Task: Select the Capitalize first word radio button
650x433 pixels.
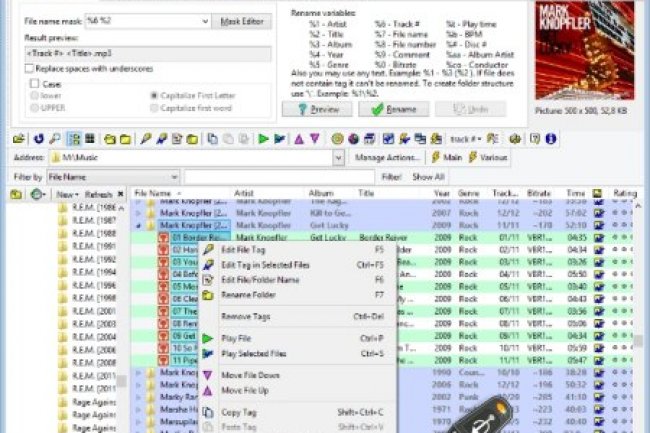Action: (x=153, y=107)
